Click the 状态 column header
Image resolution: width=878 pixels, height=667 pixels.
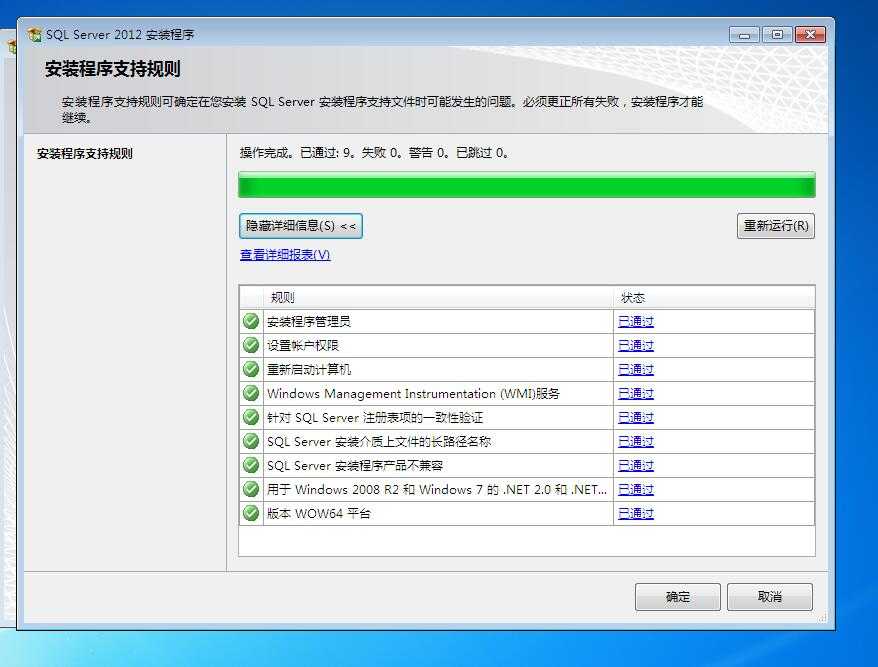pos(714,297)
